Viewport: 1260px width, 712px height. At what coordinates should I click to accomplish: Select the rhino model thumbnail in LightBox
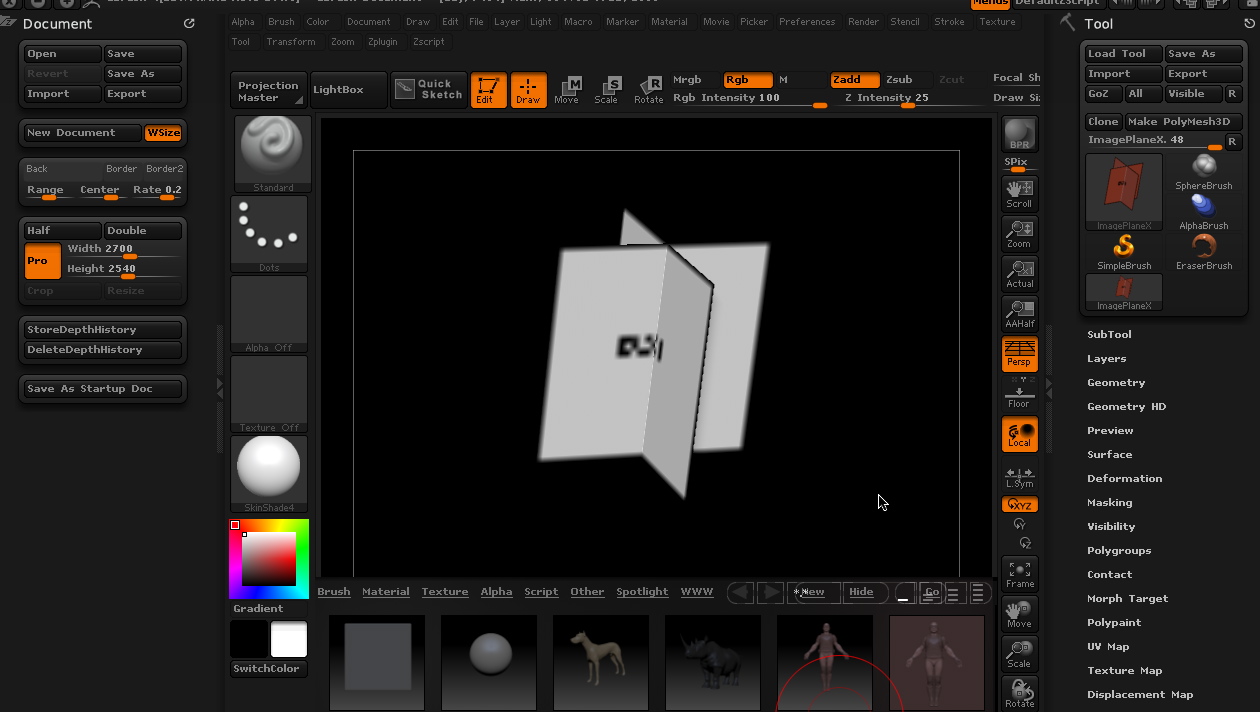pos(713,662)
